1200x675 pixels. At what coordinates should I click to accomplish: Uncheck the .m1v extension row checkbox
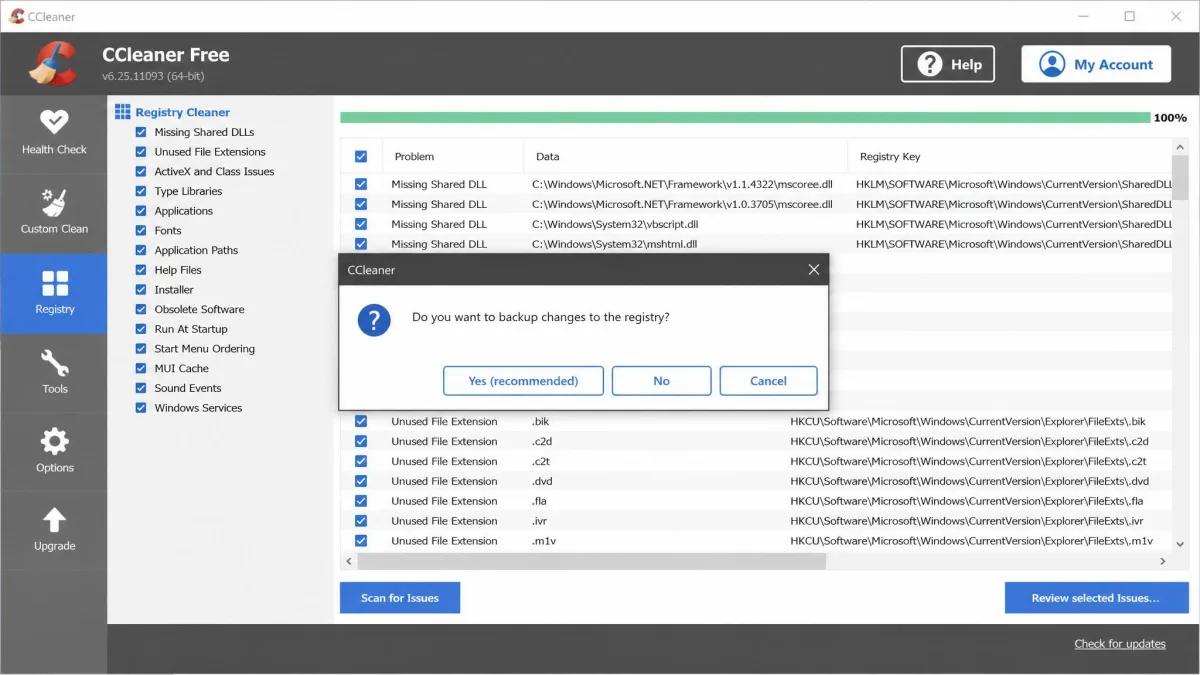tap(361, 541)
